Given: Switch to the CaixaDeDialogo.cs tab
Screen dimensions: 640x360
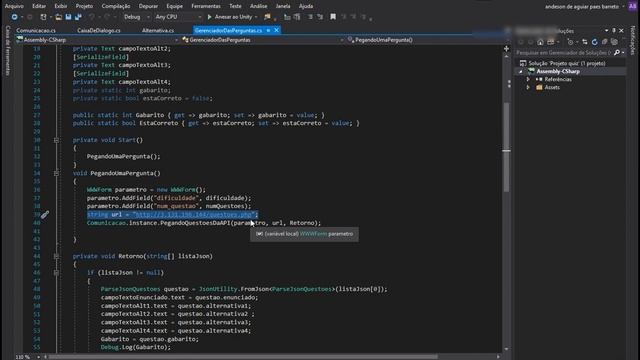Looking at the screenshot, I should tap(99, 31).
